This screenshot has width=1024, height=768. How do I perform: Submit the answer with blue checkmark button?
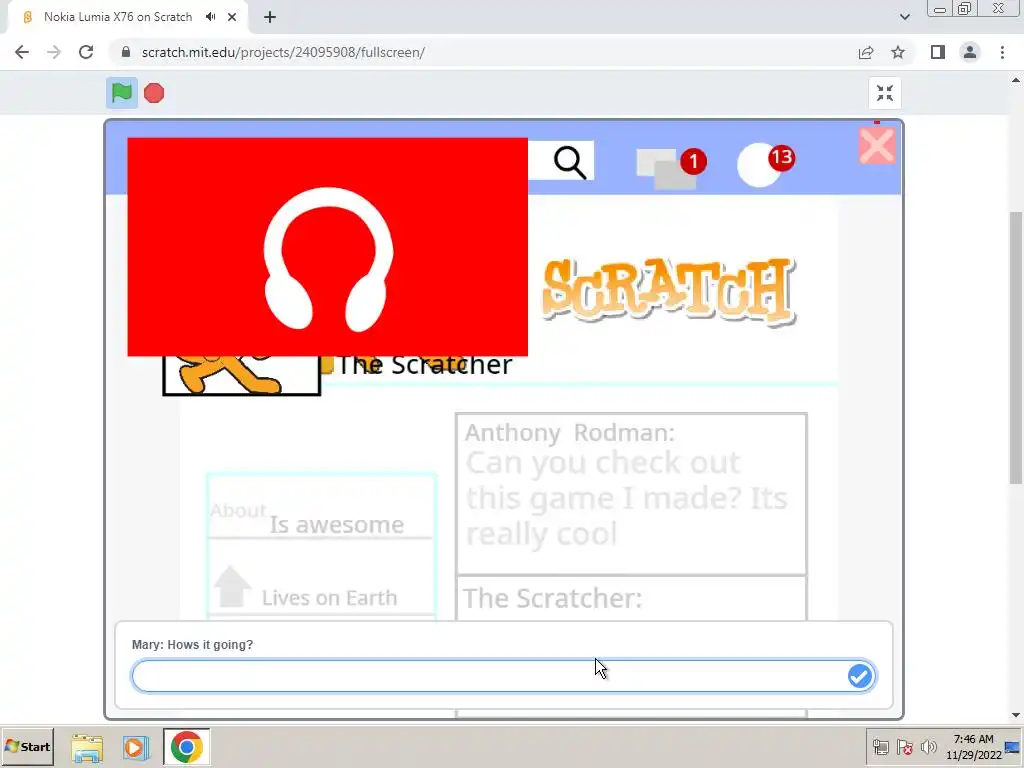(x=859, y=676)
